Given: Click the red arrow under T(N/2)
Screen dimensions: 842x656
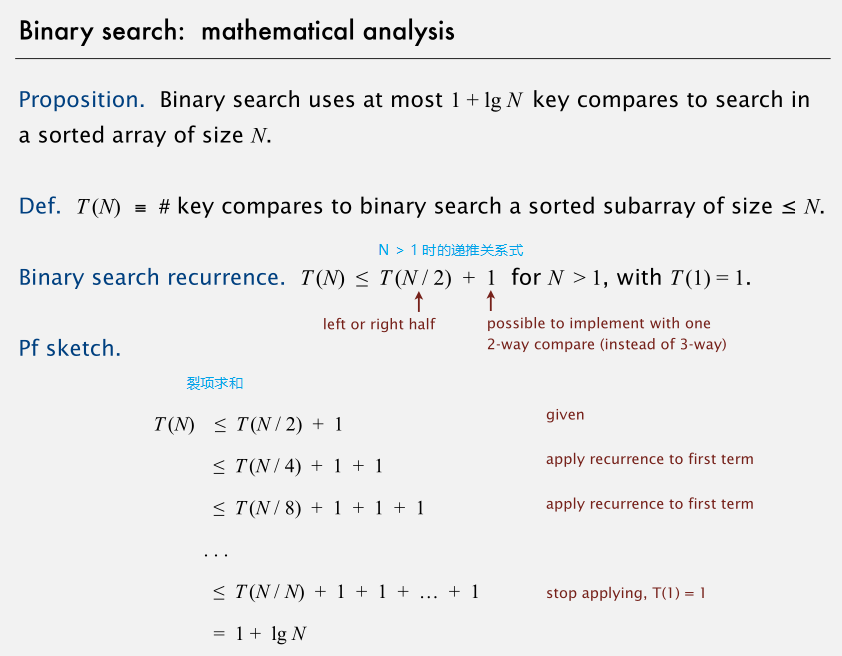Looking at the screenshot, I should (x=419, y=302).
